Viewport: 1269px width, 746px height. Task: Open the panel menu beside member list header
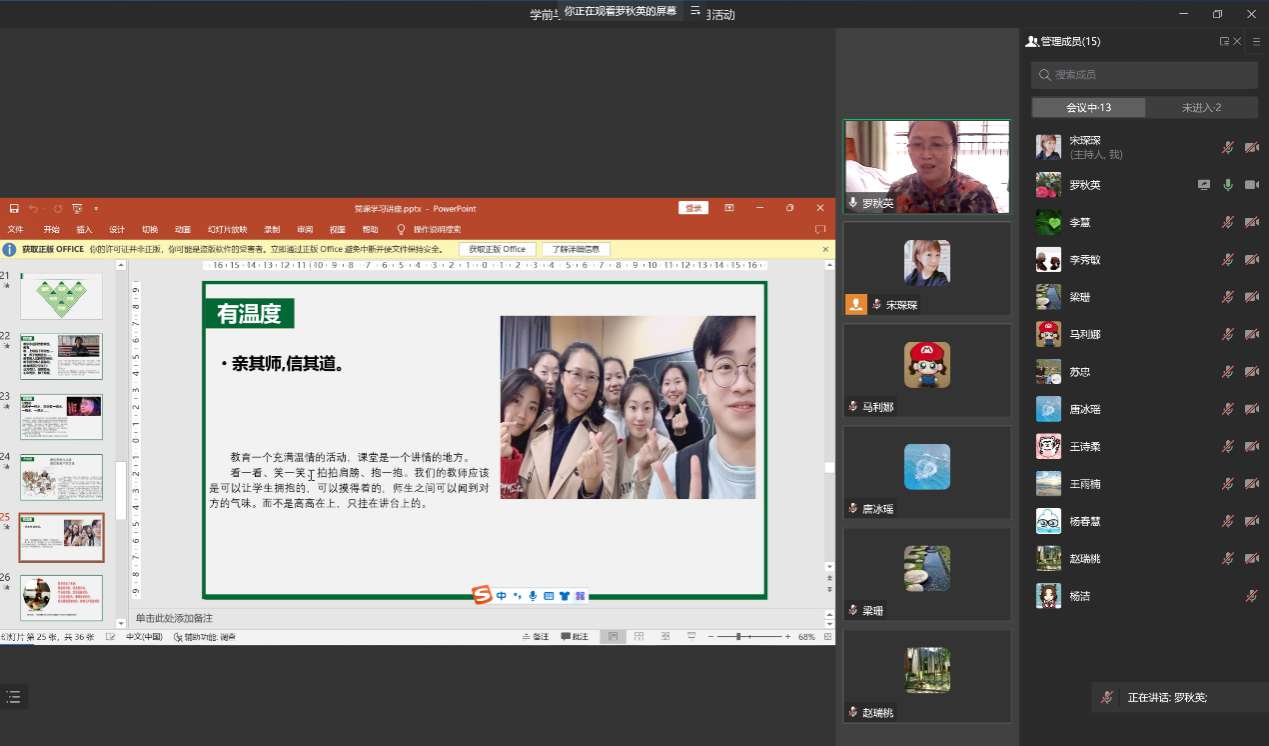coord(1256,42)
